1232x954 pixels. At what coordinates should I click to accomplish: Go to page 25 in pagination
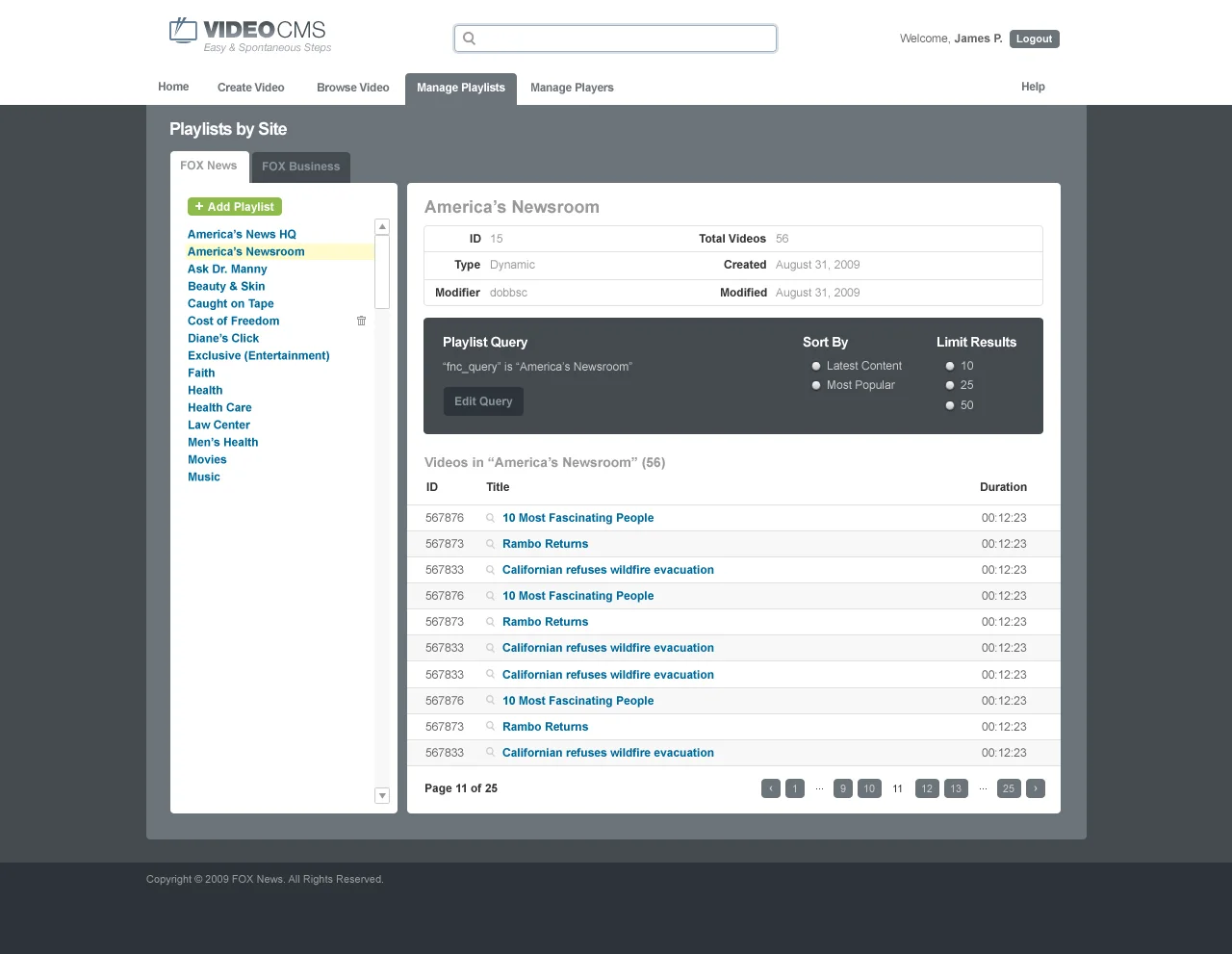coord(1009,788)
